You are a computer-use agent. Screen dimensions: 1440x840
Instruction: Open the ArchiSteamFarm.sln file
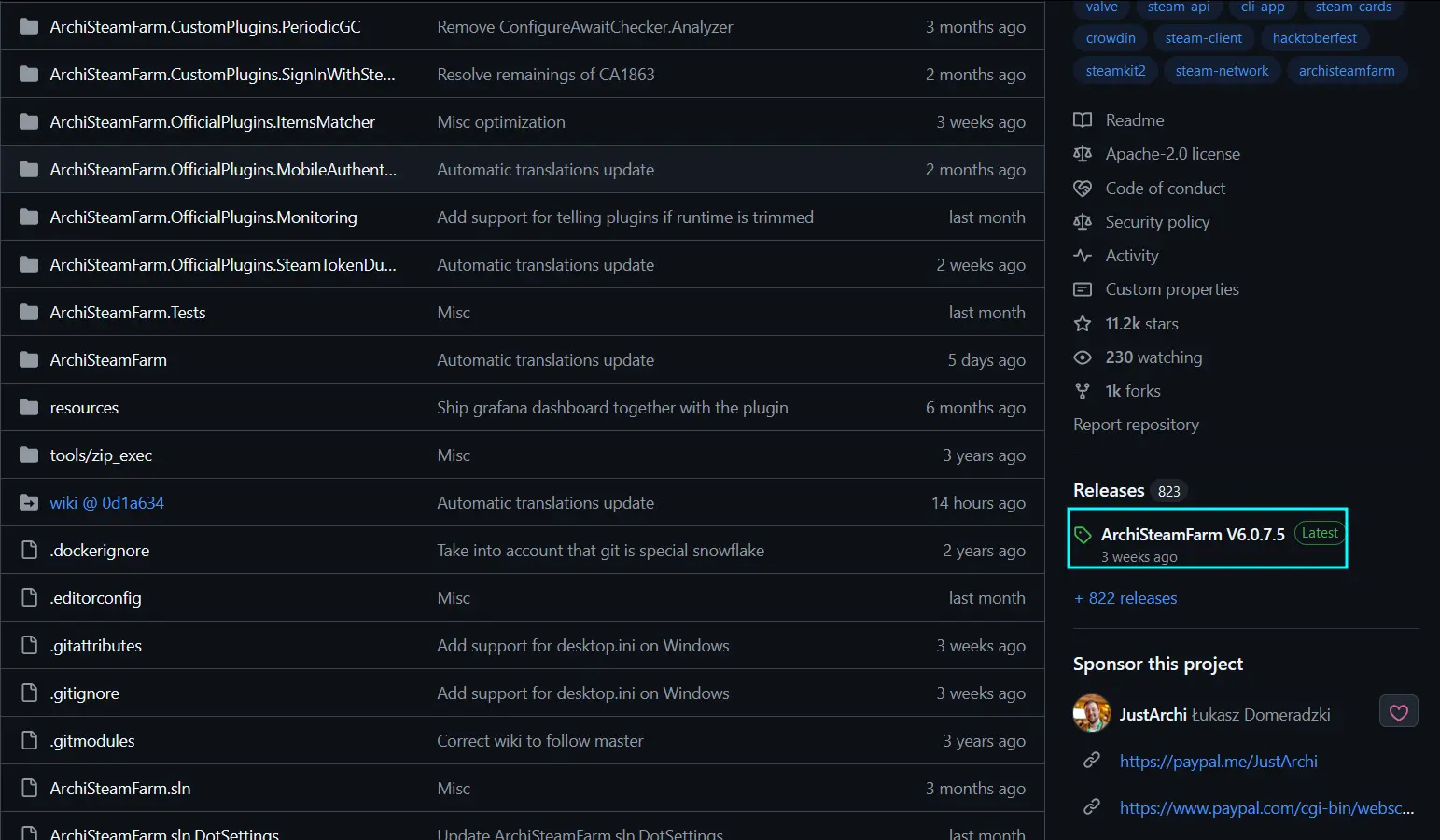point(120,789)
